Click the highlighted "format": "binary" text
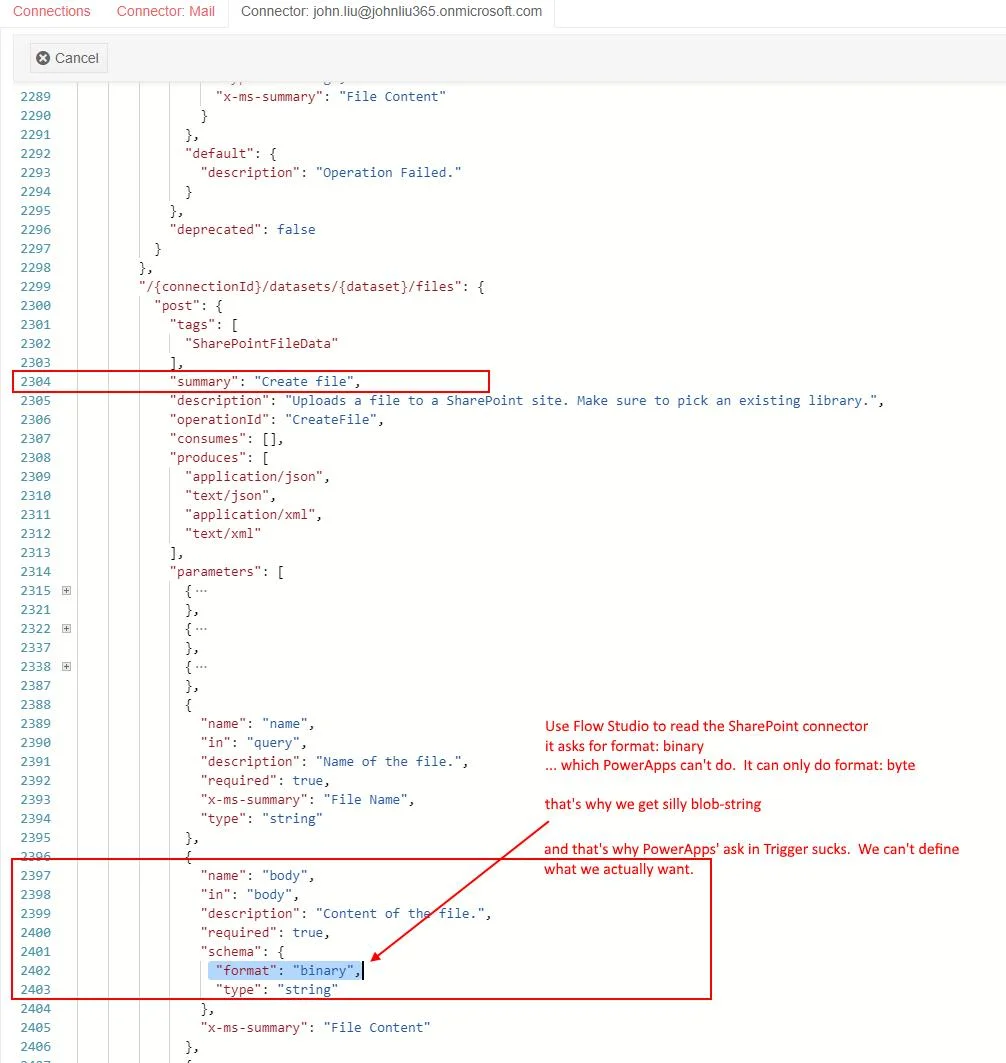1006x1063 pixels. (x=284, y=971)
